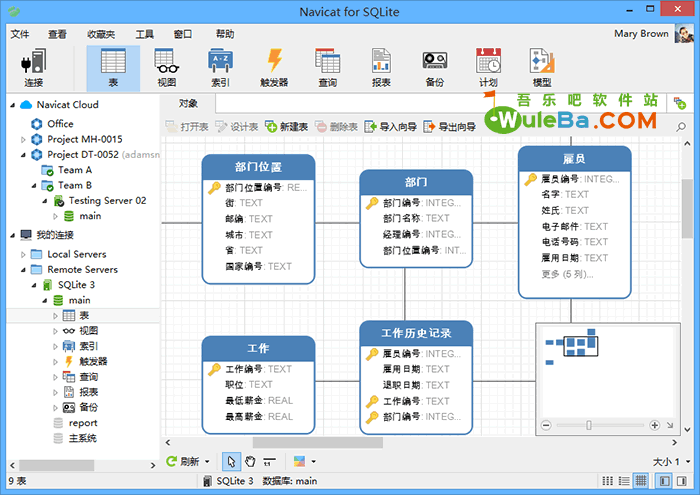Select the report database item
The height and width of the screenshot is (495, 700).
[75, 423]
